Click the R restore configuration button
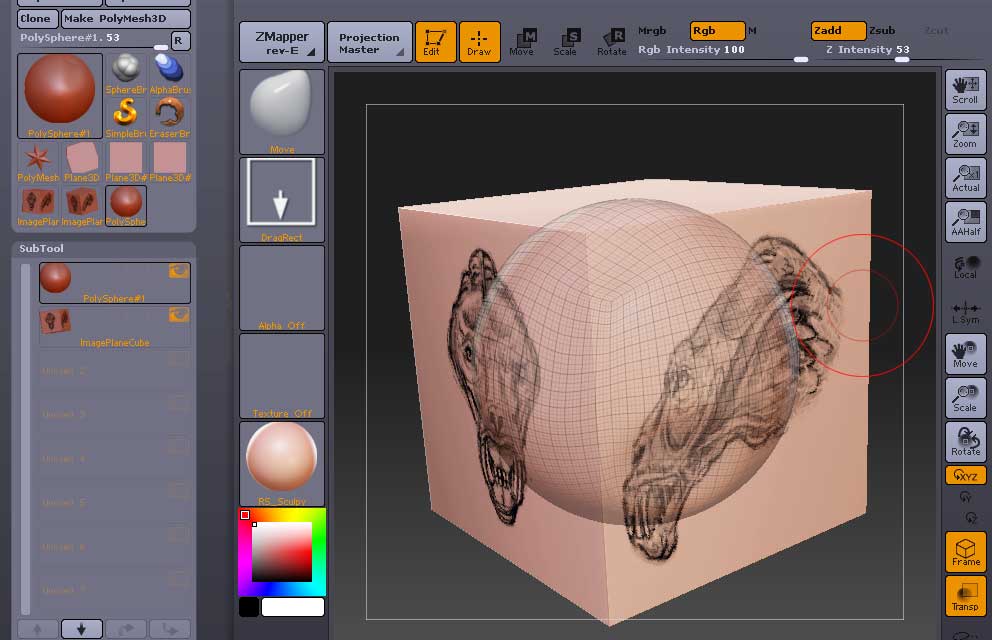The height and width of the screenshot is (640, 992). pos(180,40)
